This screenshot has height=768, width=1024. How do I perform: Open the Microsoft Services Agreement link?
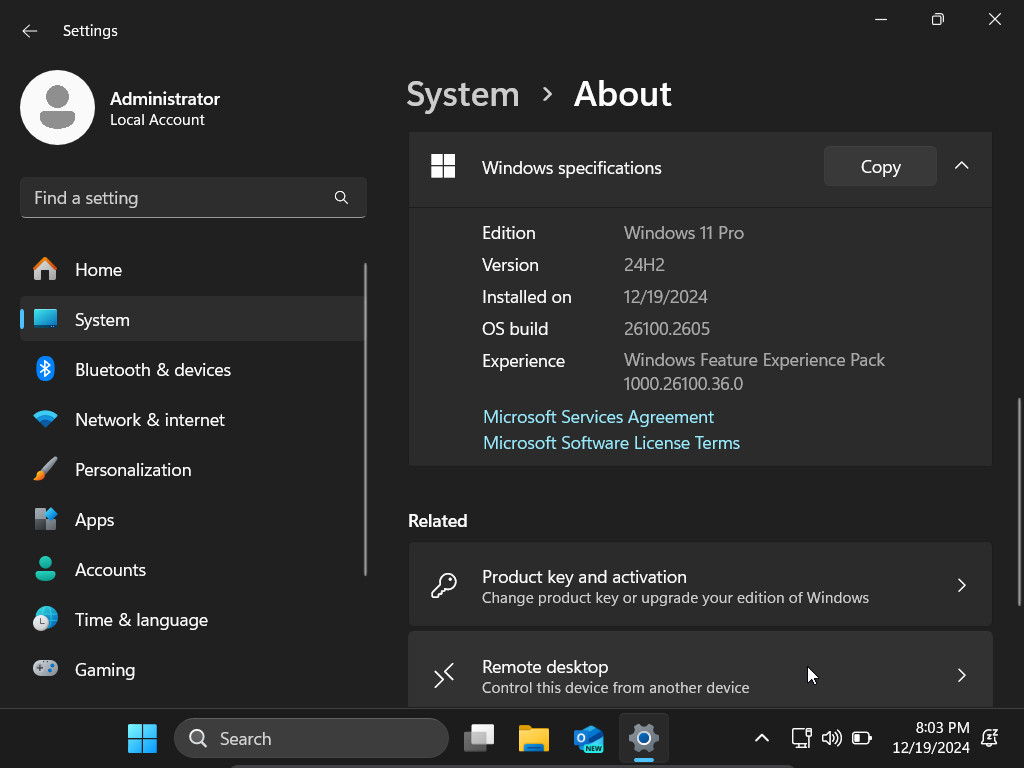click(x=598, y=417)
